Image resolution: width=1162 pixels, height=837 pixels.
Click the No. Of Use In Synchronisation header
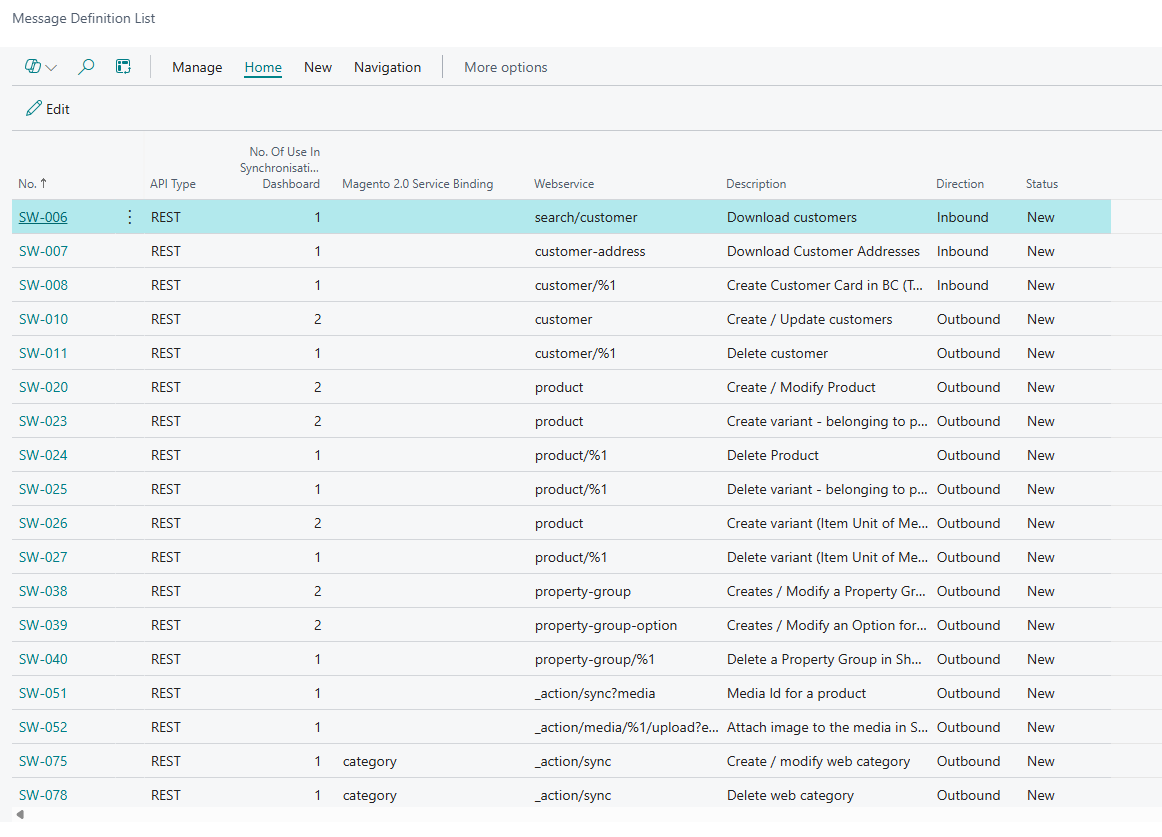tap(280, 168)
